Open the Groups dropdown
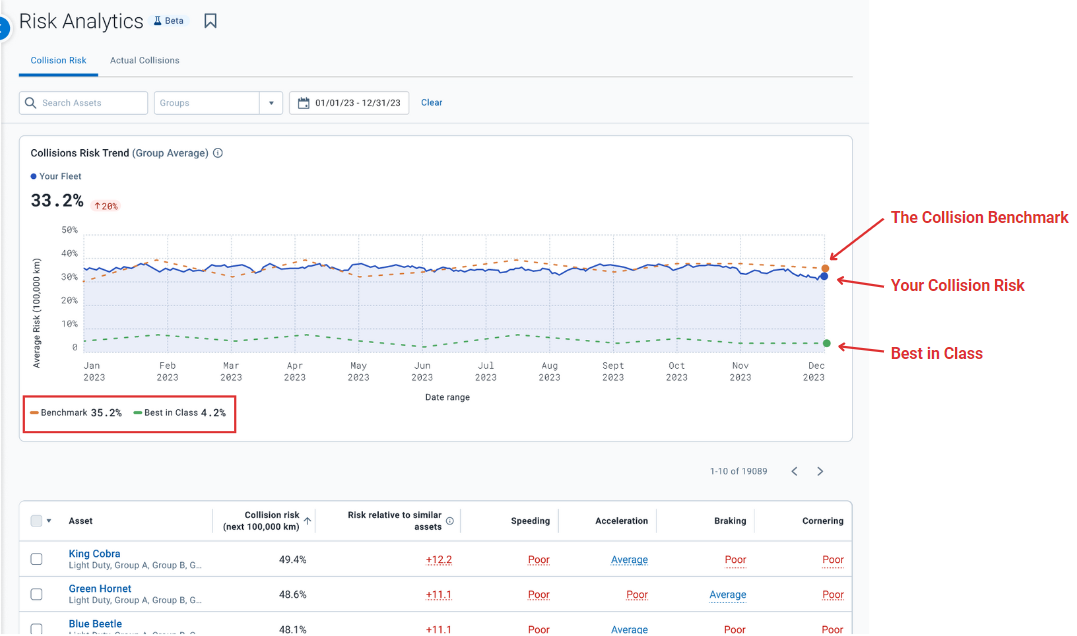The image size is (1077, 636). tap(271, 102)
